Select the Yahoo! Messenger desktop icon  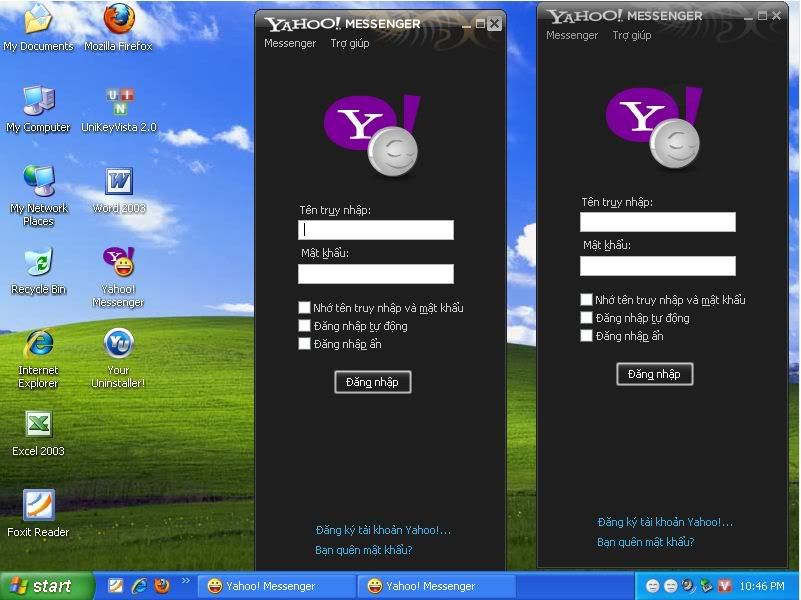118,277
